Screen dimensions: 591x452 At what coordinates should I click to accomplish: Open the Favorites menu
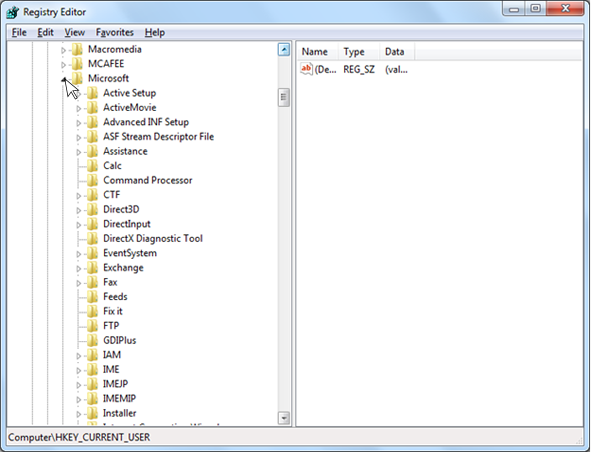(115, 32)
